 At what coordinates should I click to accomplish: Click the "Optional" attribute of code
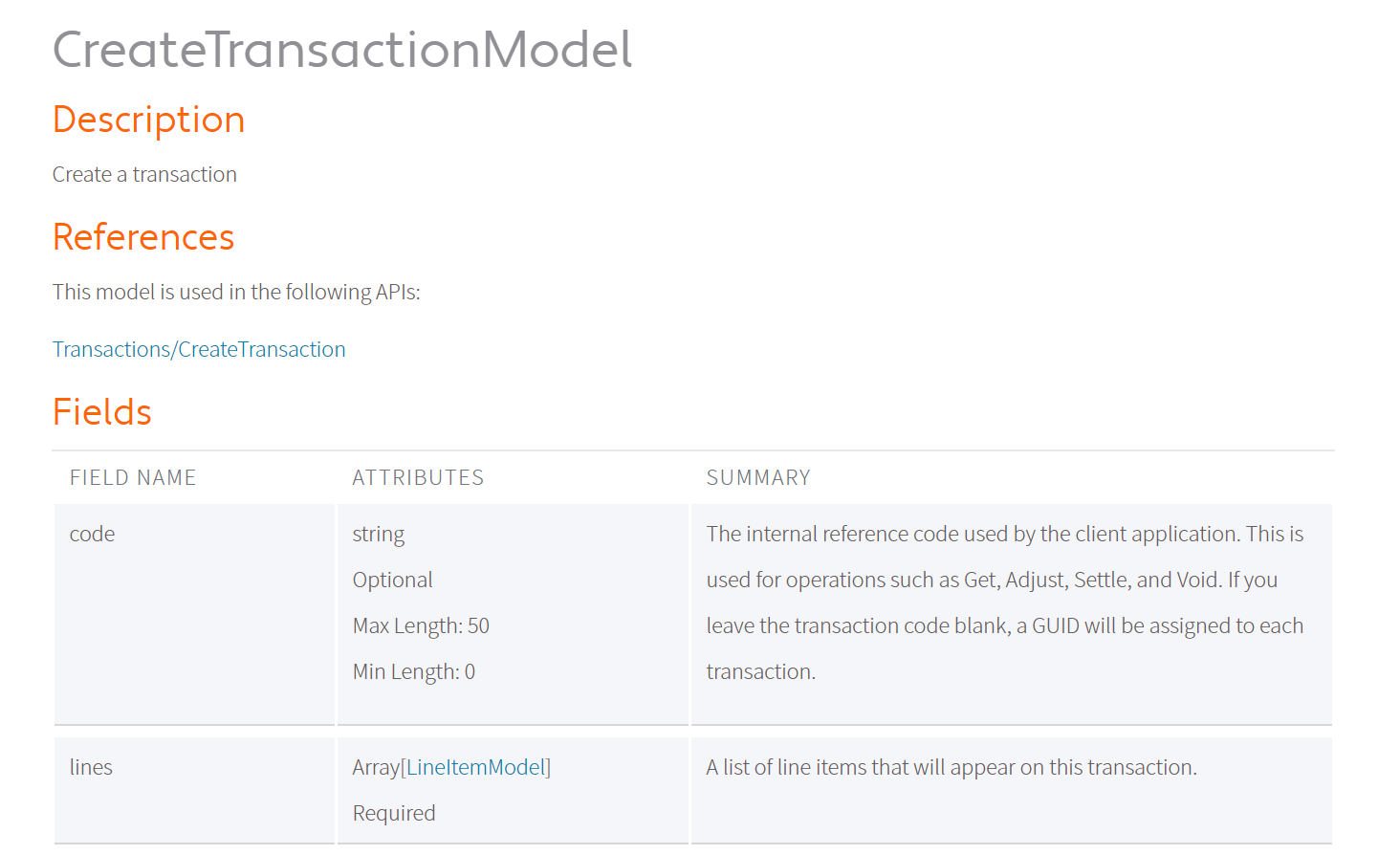point(393,581)
